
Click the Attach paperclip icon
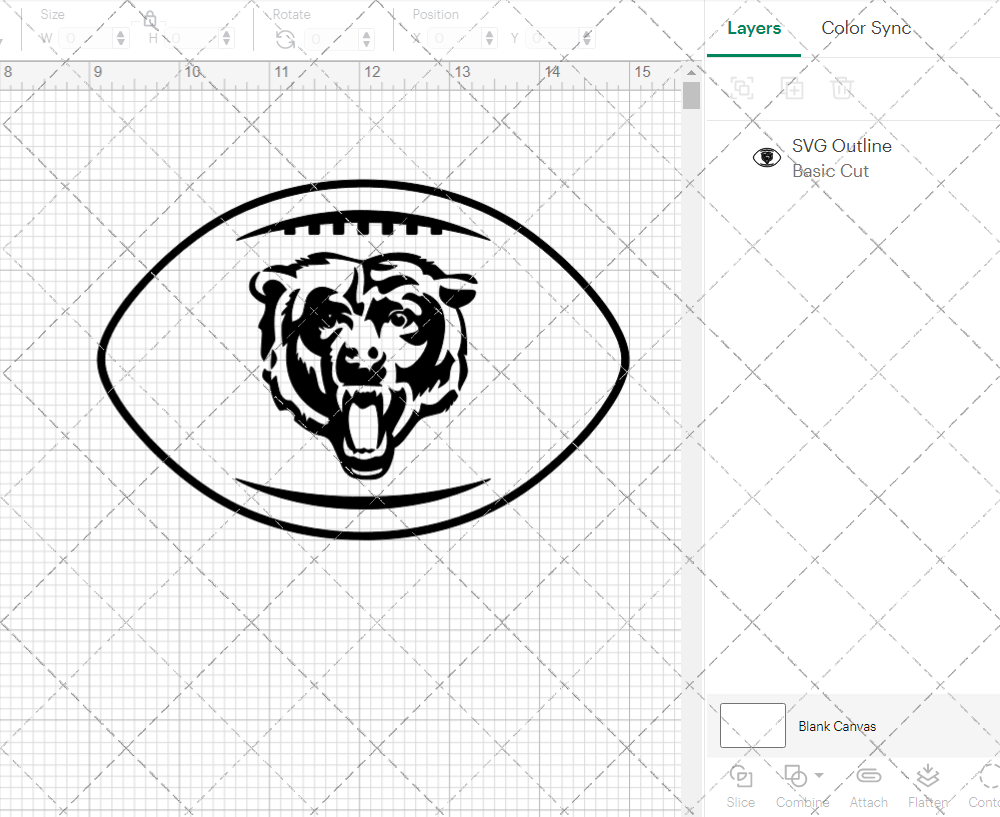click(x=868, y=777)
